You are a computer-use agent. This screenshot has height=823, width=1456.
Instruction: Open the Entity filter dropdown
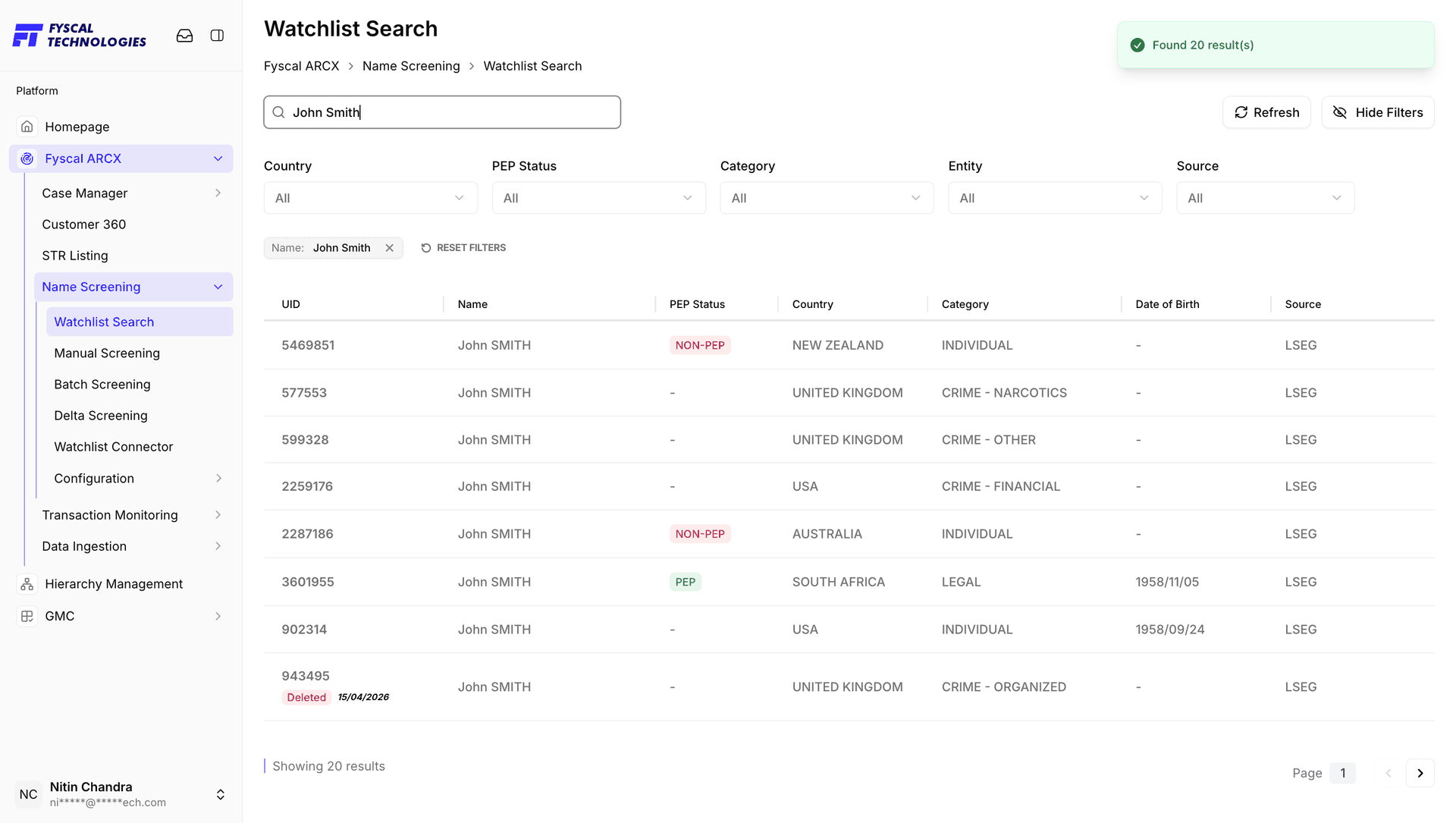pyautogui.click(x=1055, y=198)
